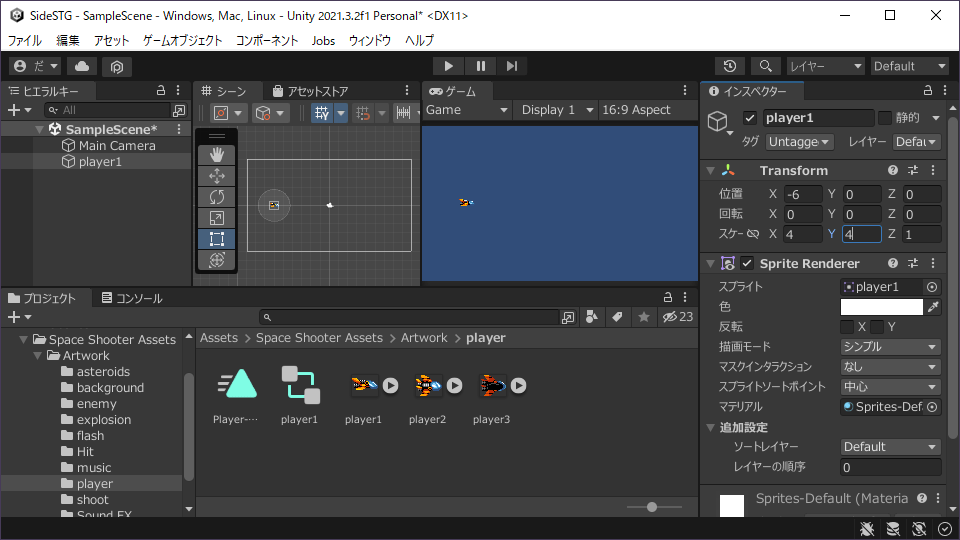Click the Artwork breadcrumb link
Viewport: 960px width, 540px height.
[424, 338]
